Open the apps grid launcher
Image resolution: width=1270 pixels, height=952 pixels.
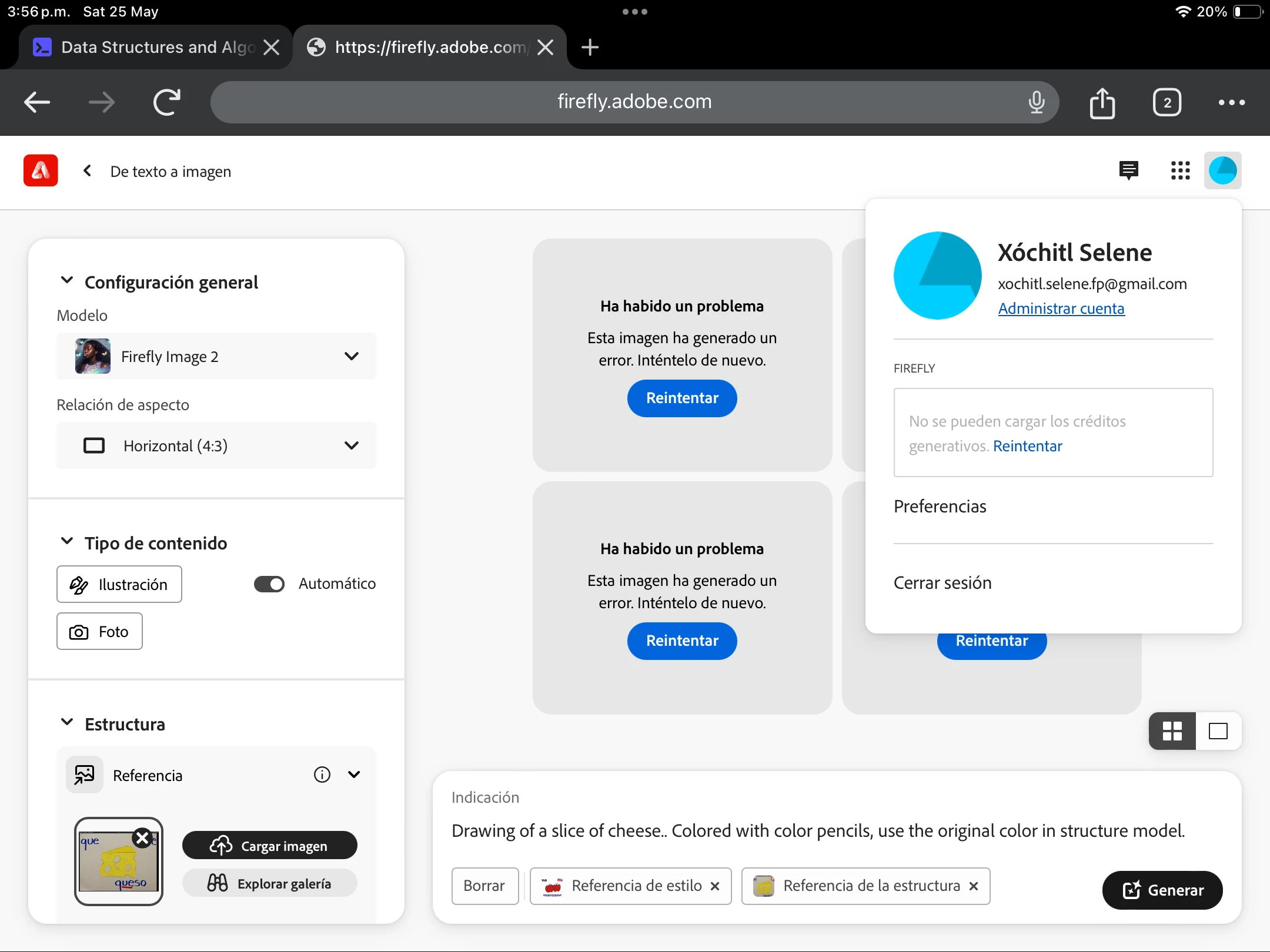1180,171
